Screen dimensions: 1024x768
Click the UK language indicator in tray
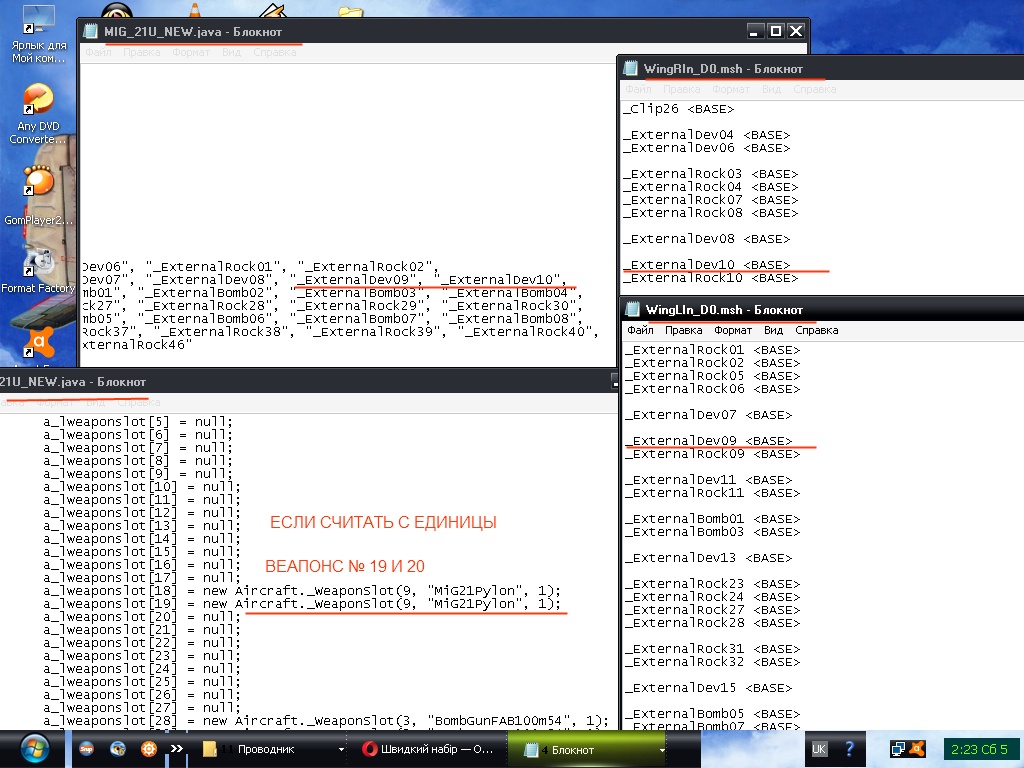[818, 748]
